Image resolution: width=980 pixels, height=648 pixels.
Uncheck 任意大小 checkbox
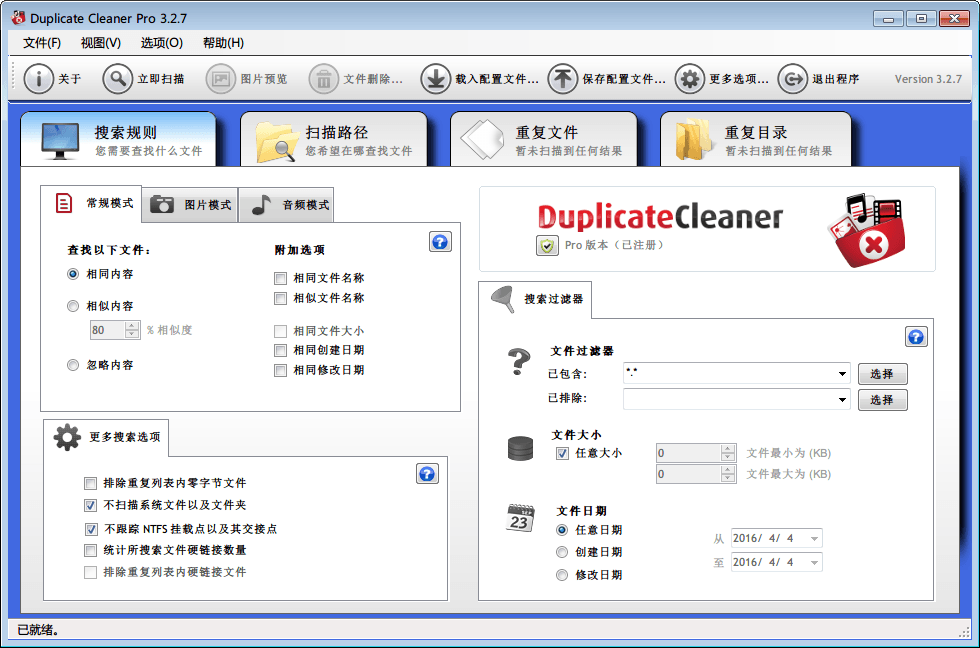[562, 454]
